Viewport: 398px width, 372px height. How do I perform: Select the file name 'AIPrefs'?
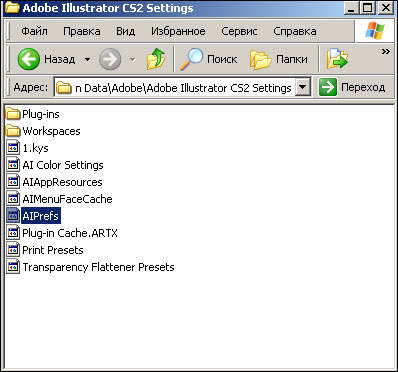coord(41,216)
